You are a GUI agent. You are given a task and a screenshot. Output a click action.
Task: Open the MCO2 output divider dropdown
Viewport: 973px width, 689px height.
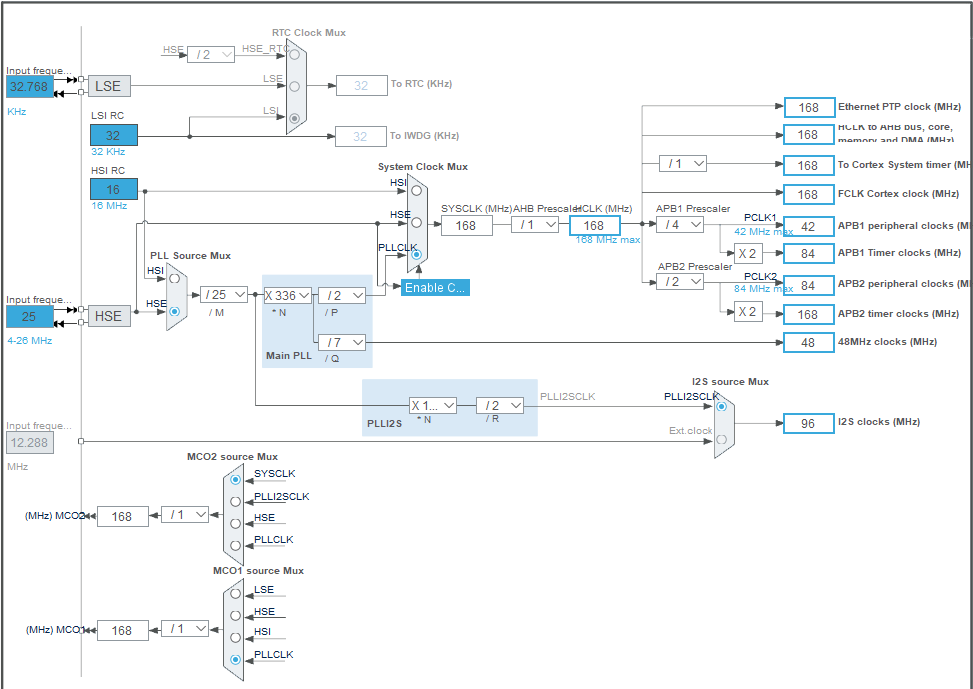tap(185, 515)
